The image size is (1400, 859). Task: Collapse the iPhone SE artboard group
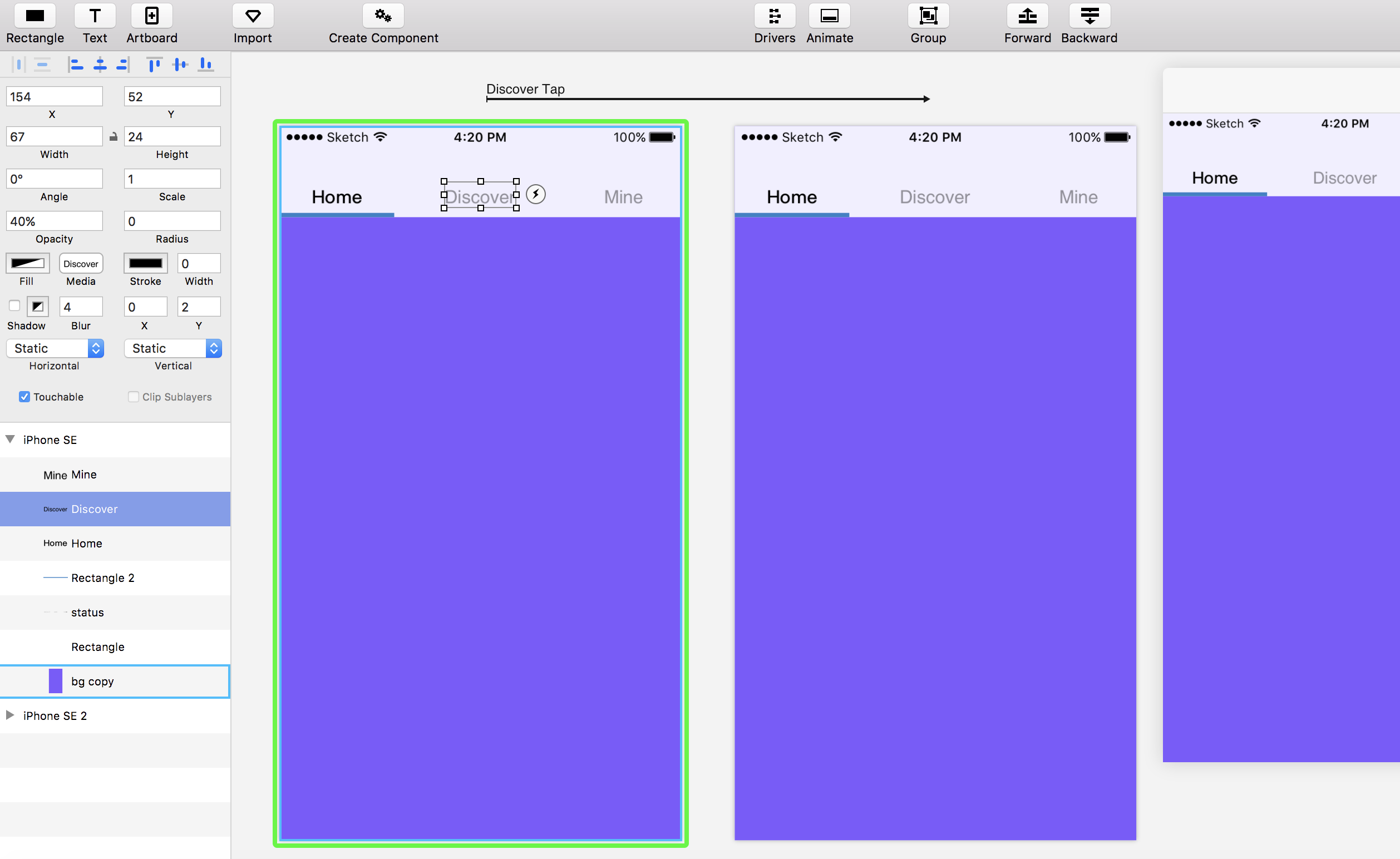click(10, 439)
